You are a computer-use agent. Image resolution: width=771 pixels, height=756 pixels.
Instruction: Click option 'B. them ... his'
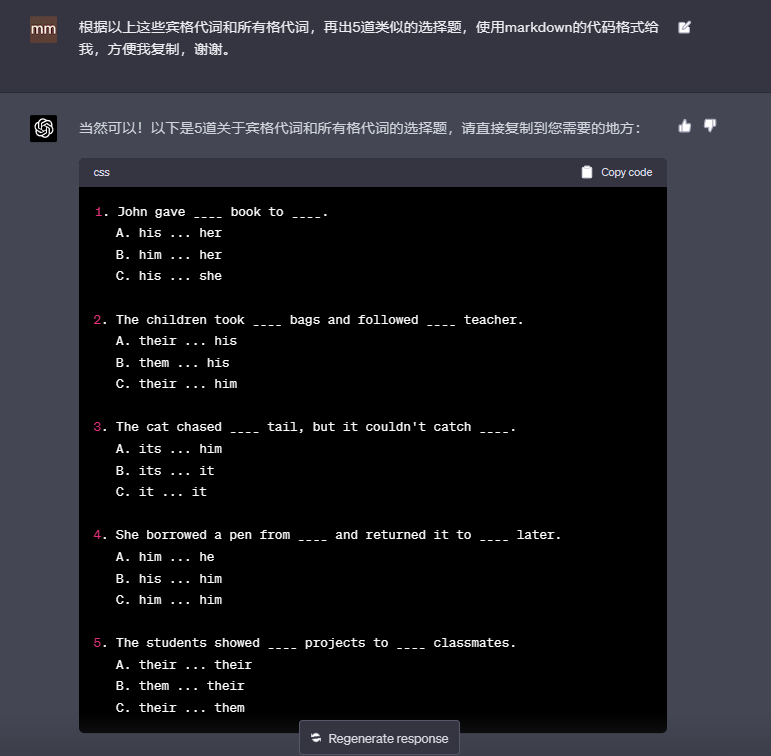[173, 363]
